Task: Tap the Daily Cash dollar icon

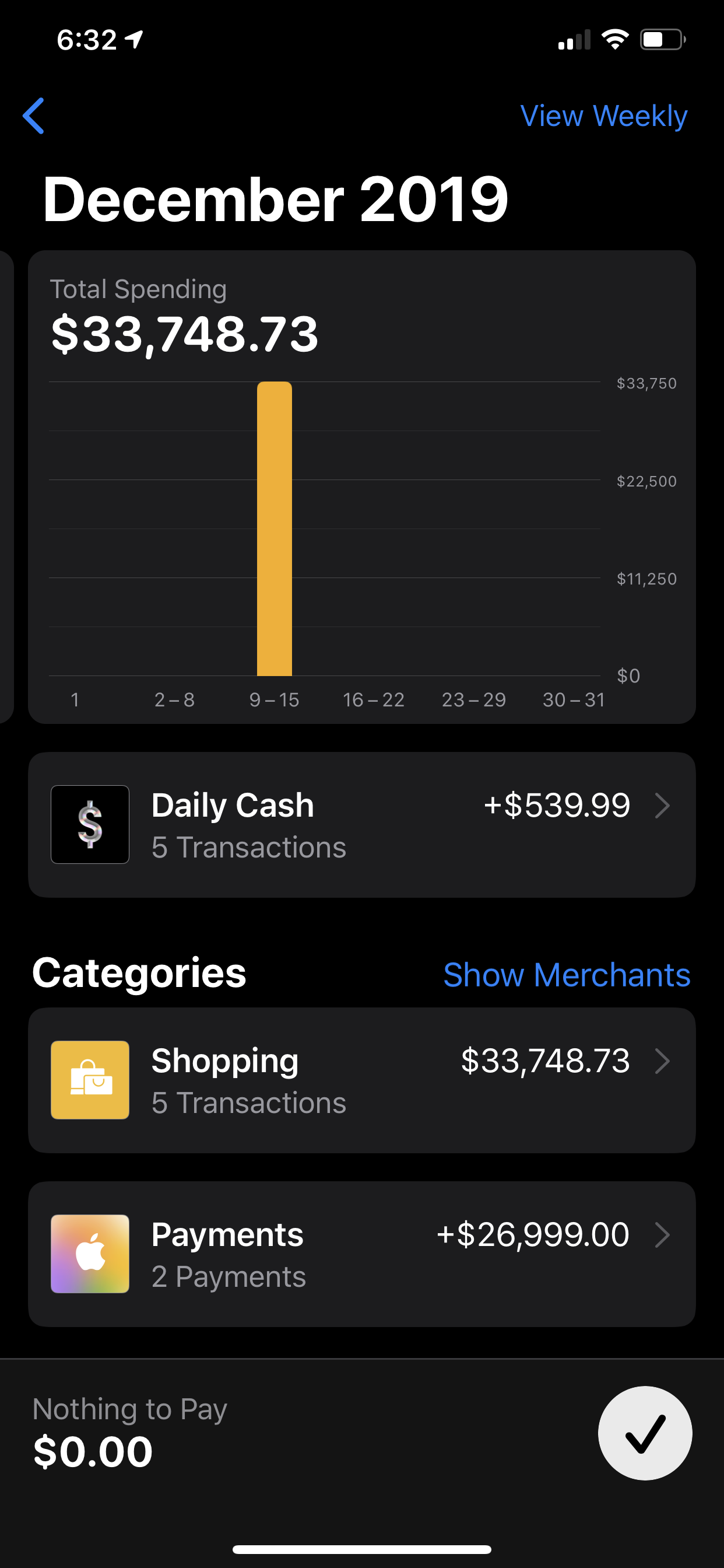Action: pos(90,824)
